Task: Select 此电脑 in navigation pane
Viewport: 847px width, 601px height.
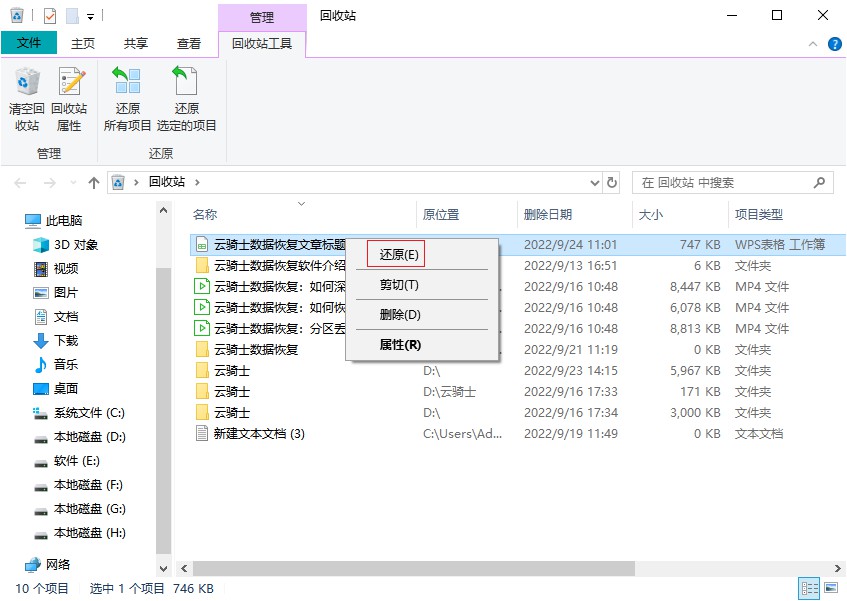Action: click(x=54, y=220)
